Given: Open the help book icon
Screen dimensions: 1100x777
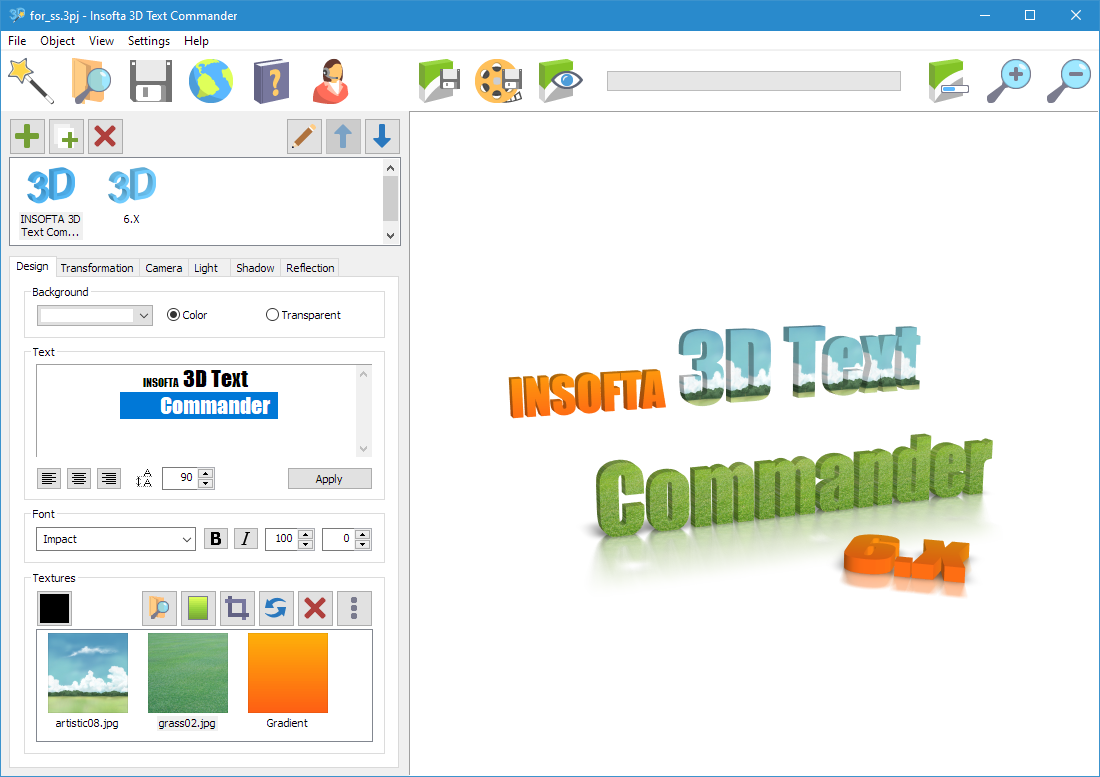Looking at the screenshot, I should [271, 81].
